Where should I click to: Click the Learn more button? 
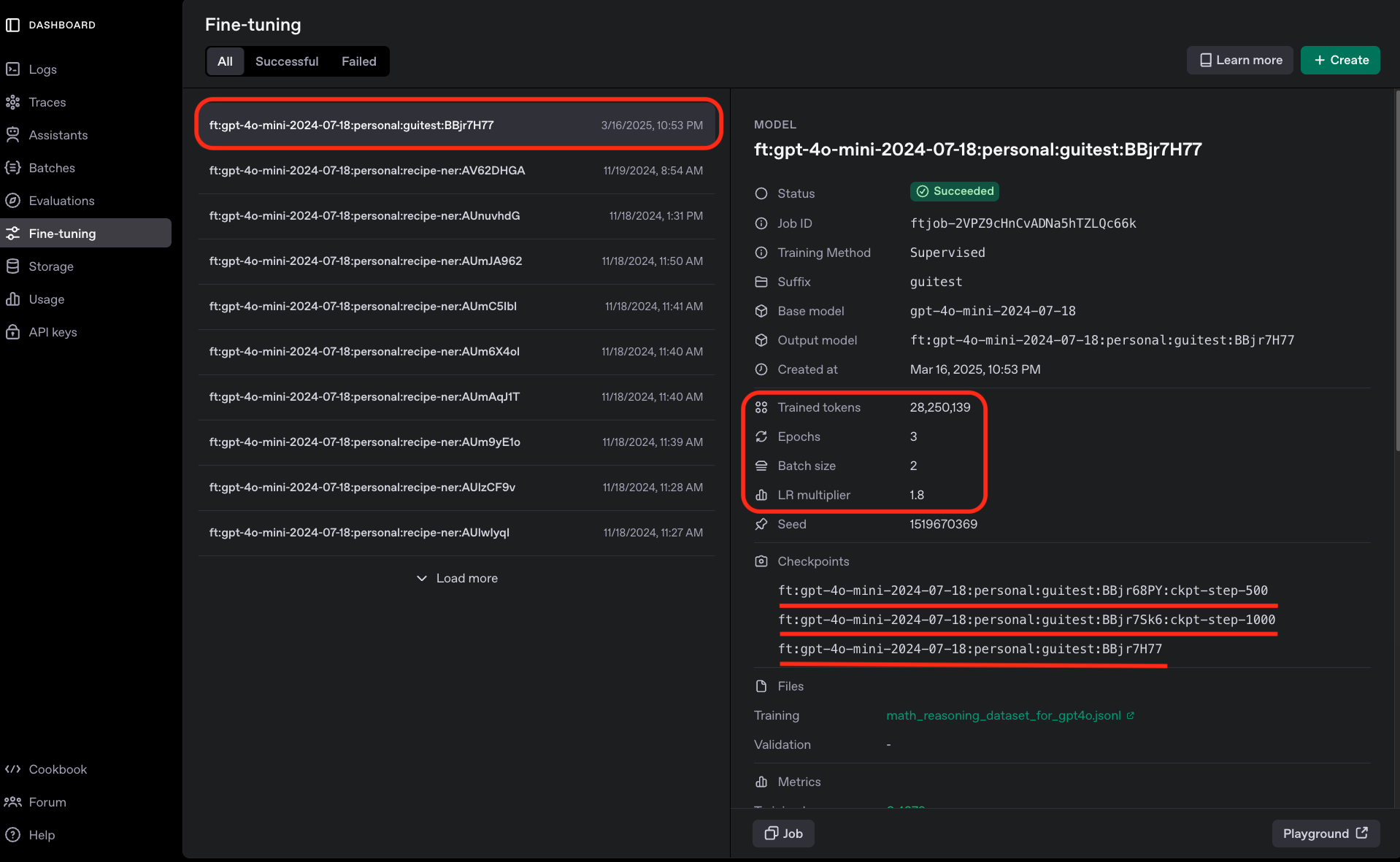coord(1240,60)
